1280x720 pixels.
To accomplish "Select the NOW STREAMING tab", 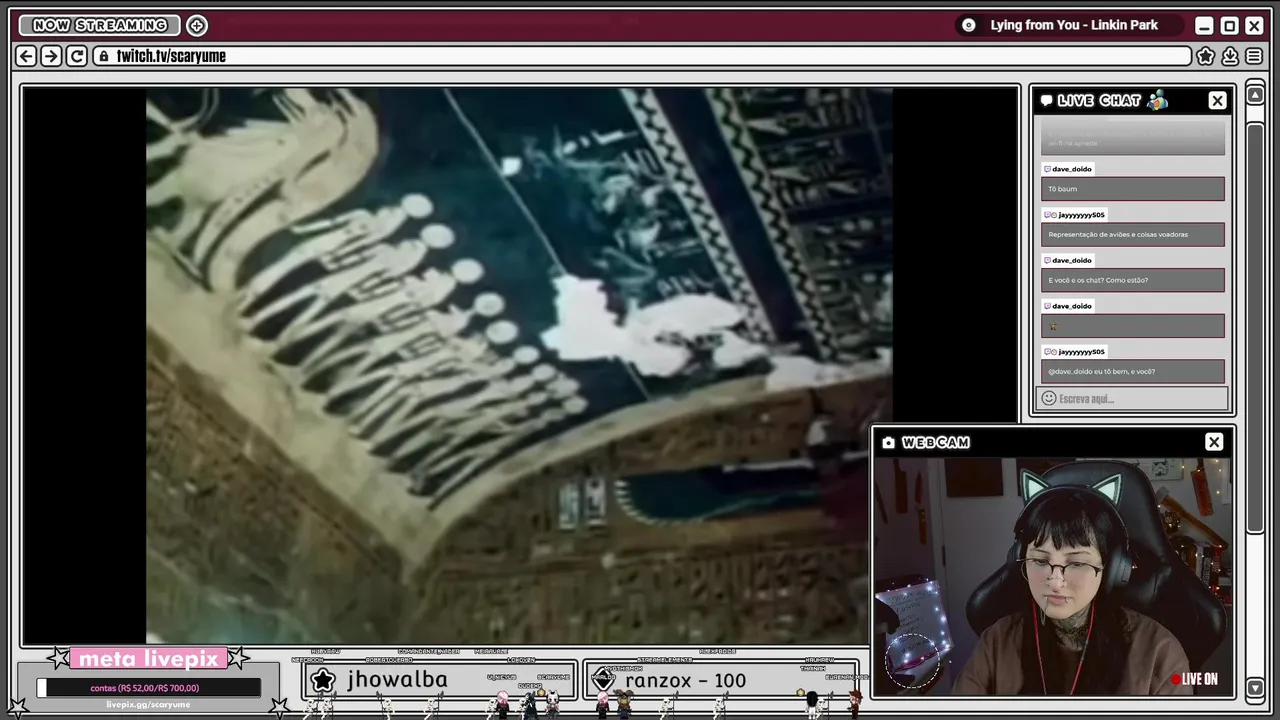I will (100, 25).
